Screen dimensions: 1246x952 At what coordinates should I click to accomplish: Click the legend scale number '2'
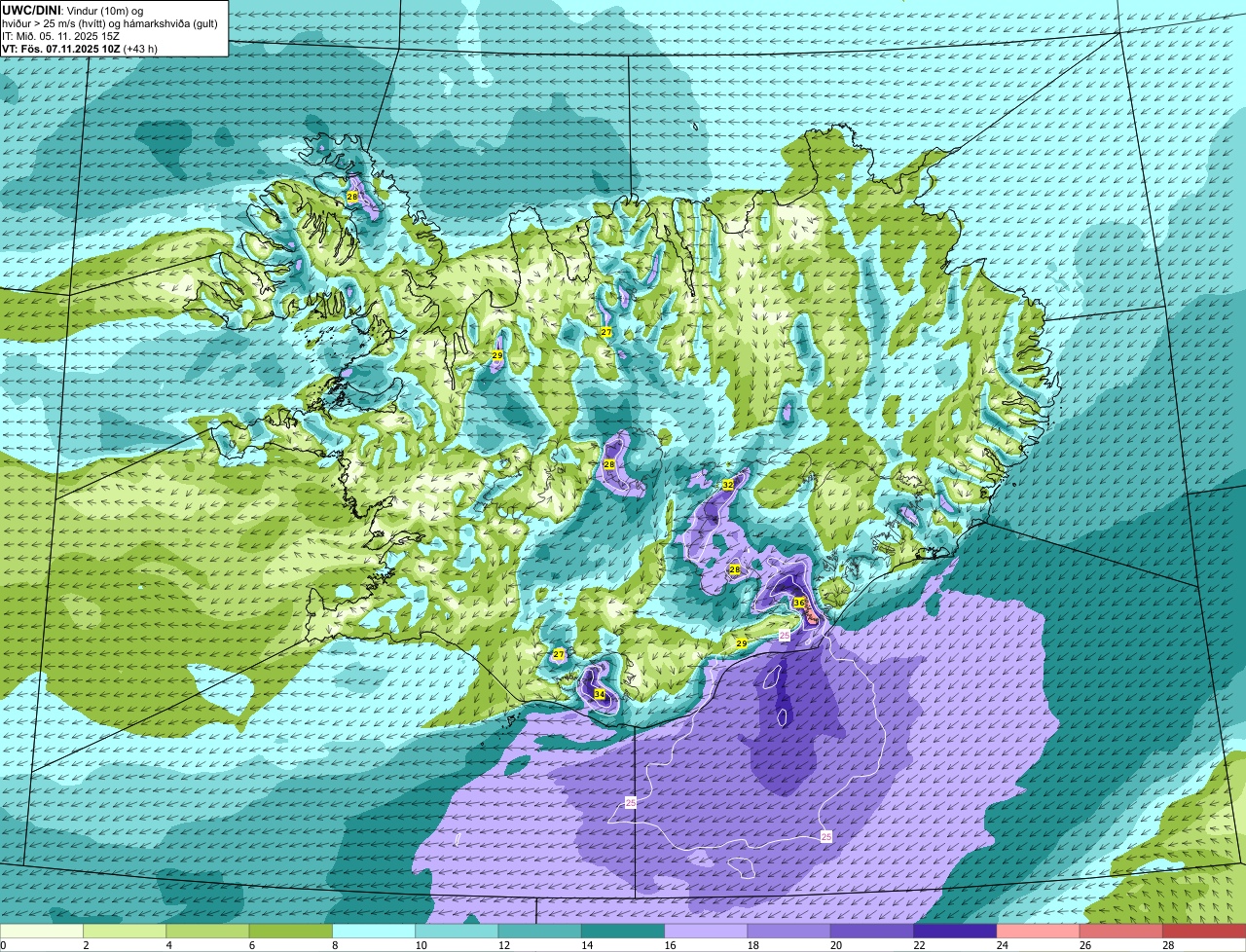pos(86,945)
